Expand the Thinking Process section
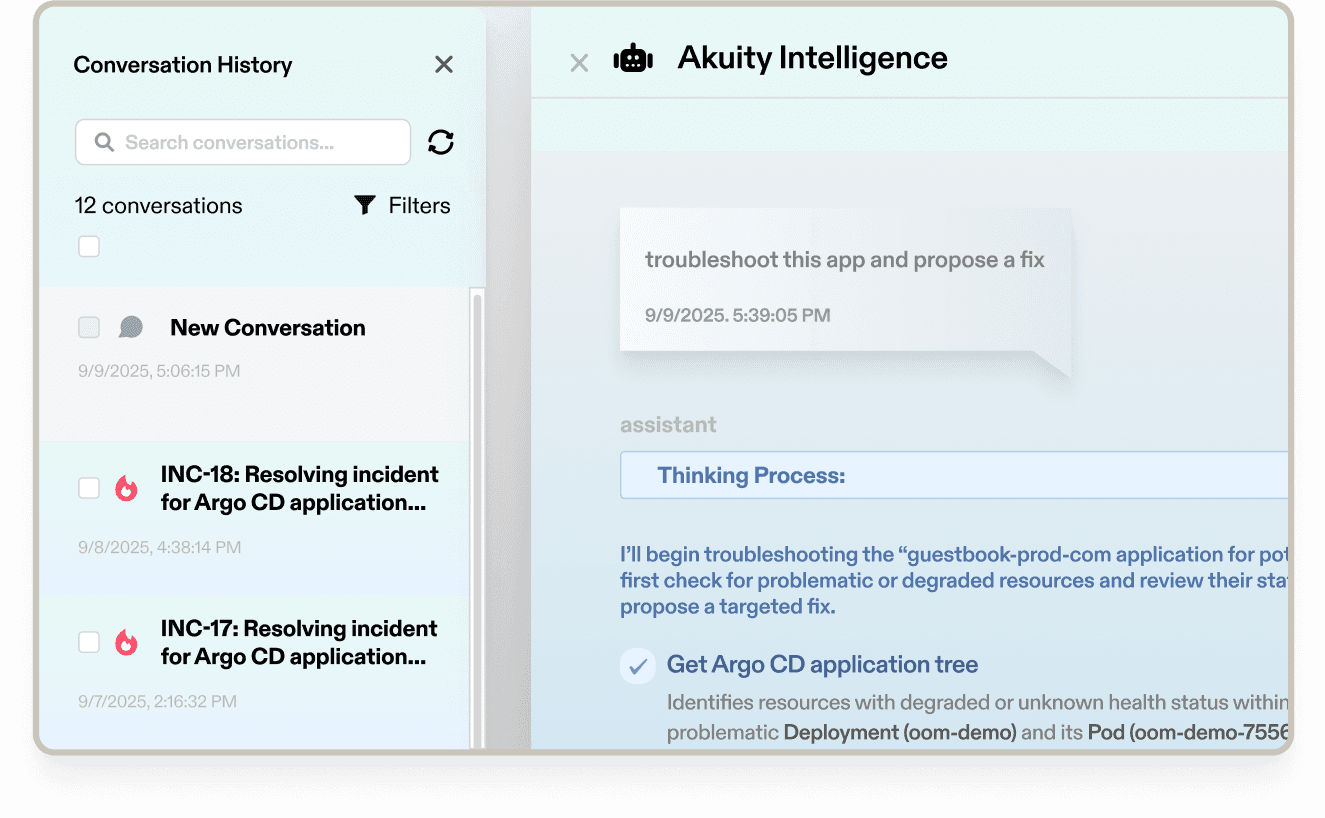Viewport: 1325px width, 818px height. [751, 475]
